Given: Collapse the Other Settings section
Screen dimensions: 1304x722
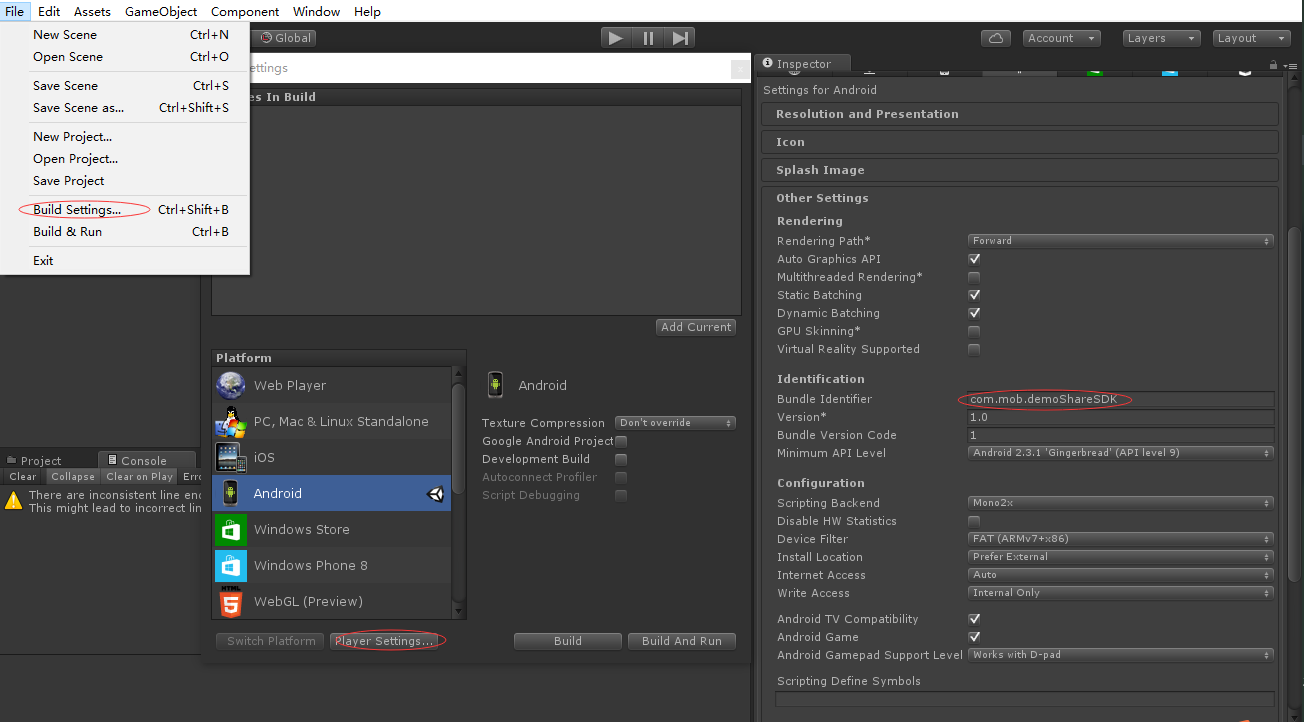Looking at the screenshot, I should pyautogui.click(x=1020, y=198).
